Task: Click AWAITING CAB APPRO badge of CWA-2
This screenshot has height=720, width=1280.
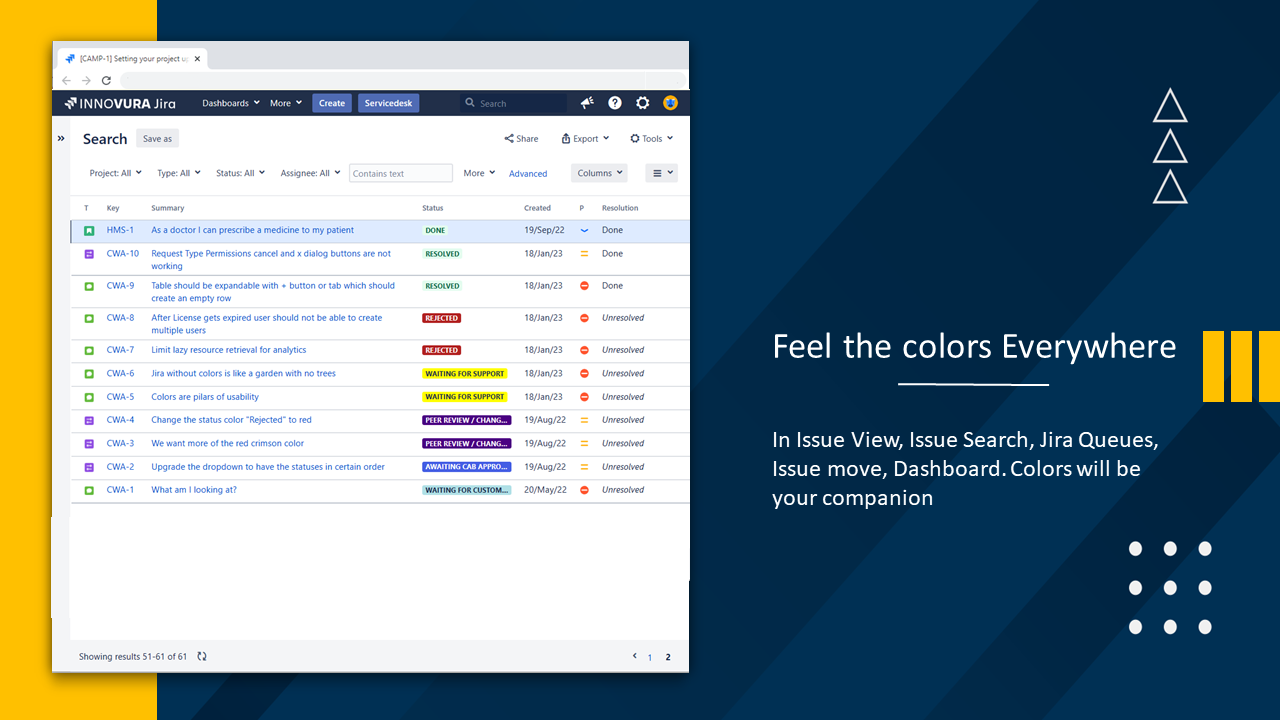Action: coord(467,467)
